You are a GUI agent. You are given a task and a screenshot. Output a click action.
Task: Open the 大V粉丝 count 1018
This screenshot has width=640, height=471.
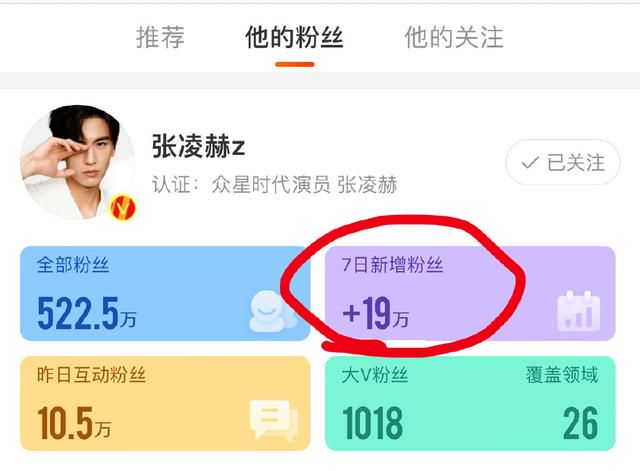click(x=373, y=423)
